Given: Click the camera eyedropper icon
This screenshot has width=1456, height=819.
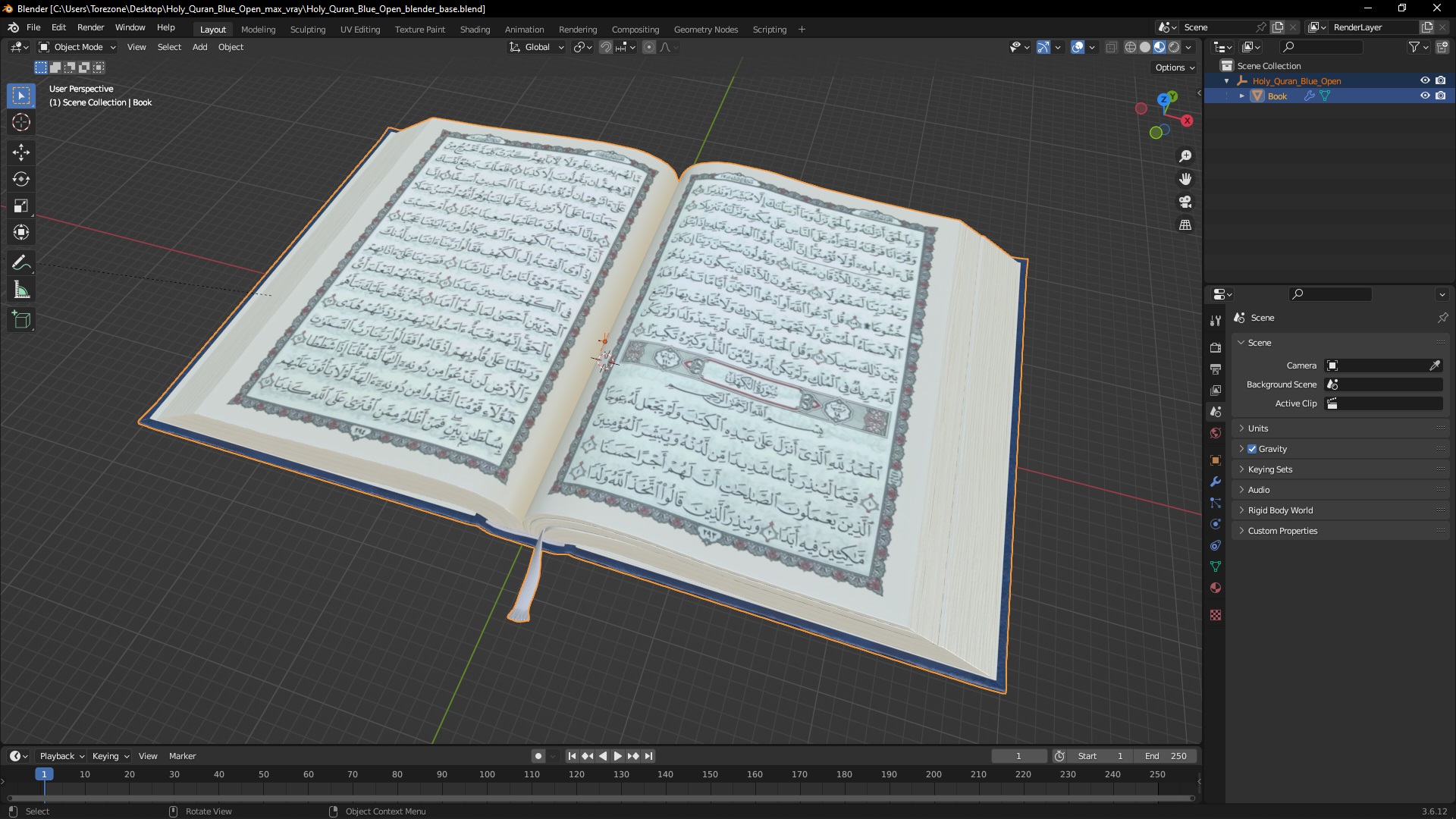Looking at the screenshot, I should pyautogui.click(x=1435, y=366).
